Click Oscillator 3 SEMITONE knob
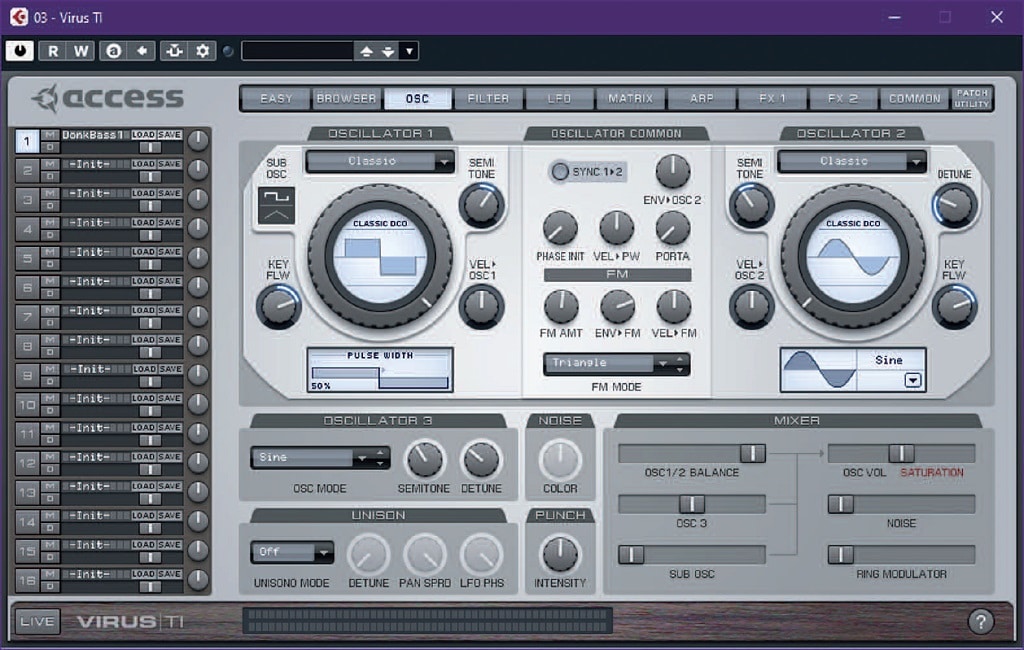Image resolution: width=1024 pixels, height=650 pixels. [x=424, y=459]
